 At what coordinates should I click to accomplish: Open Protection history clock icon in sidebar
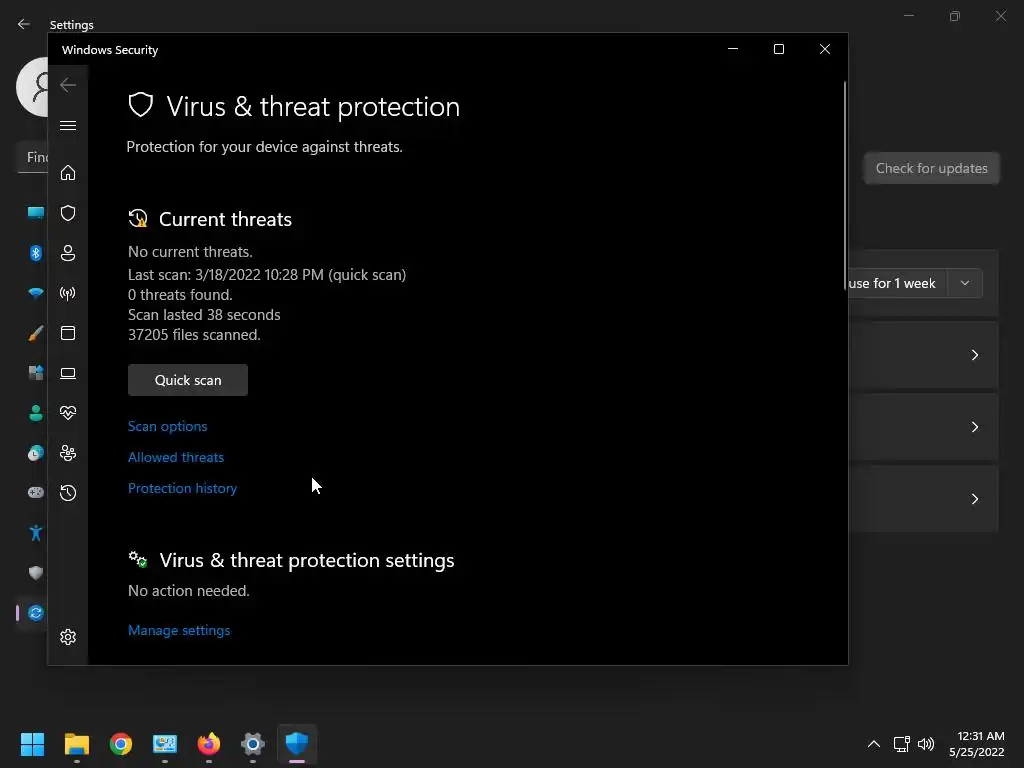click(x=68, y=492)
